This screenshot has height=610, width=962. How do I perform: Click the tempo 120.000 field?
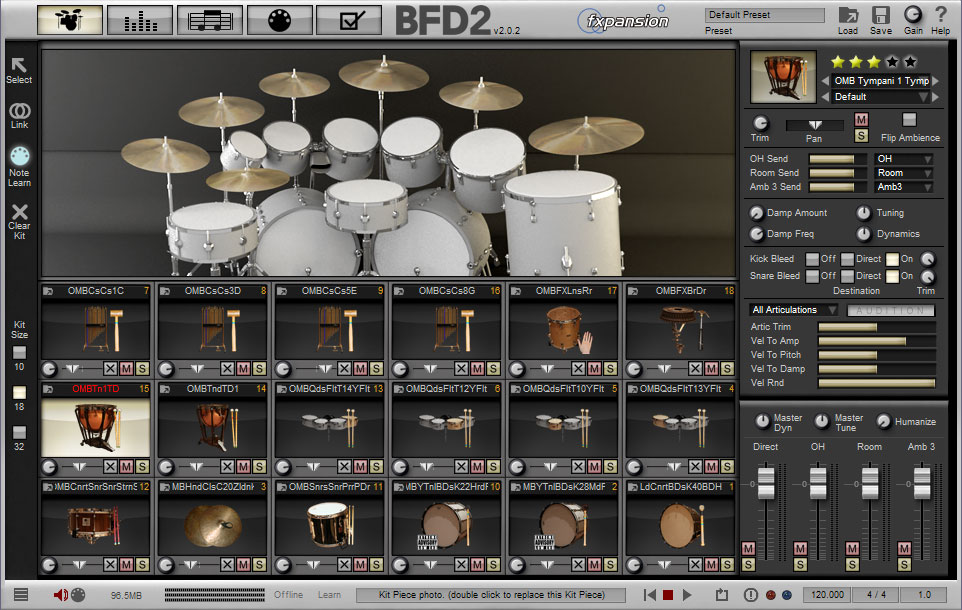(x=827, y=595)
